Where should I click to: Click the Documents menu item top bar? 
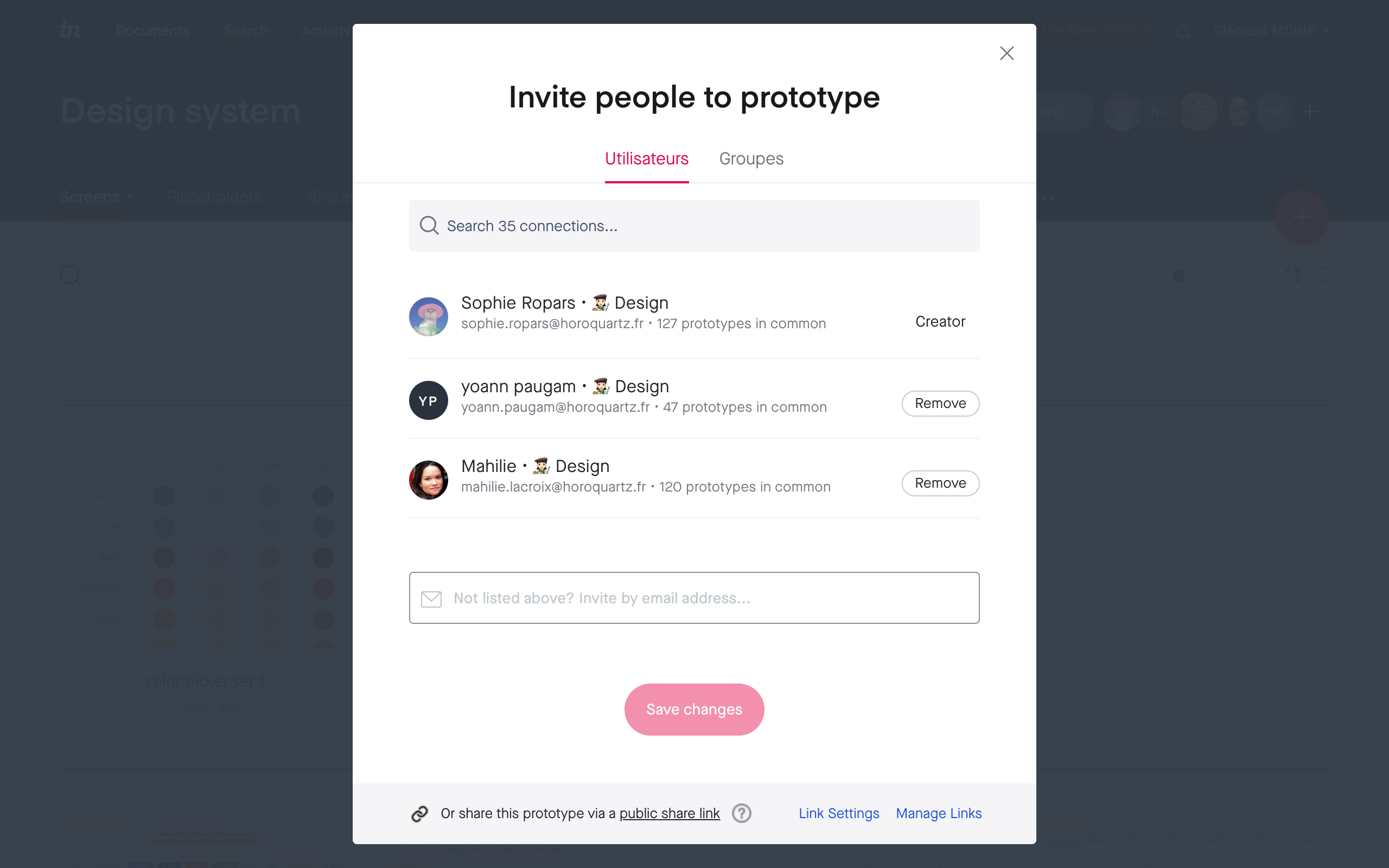pos(153,30)
